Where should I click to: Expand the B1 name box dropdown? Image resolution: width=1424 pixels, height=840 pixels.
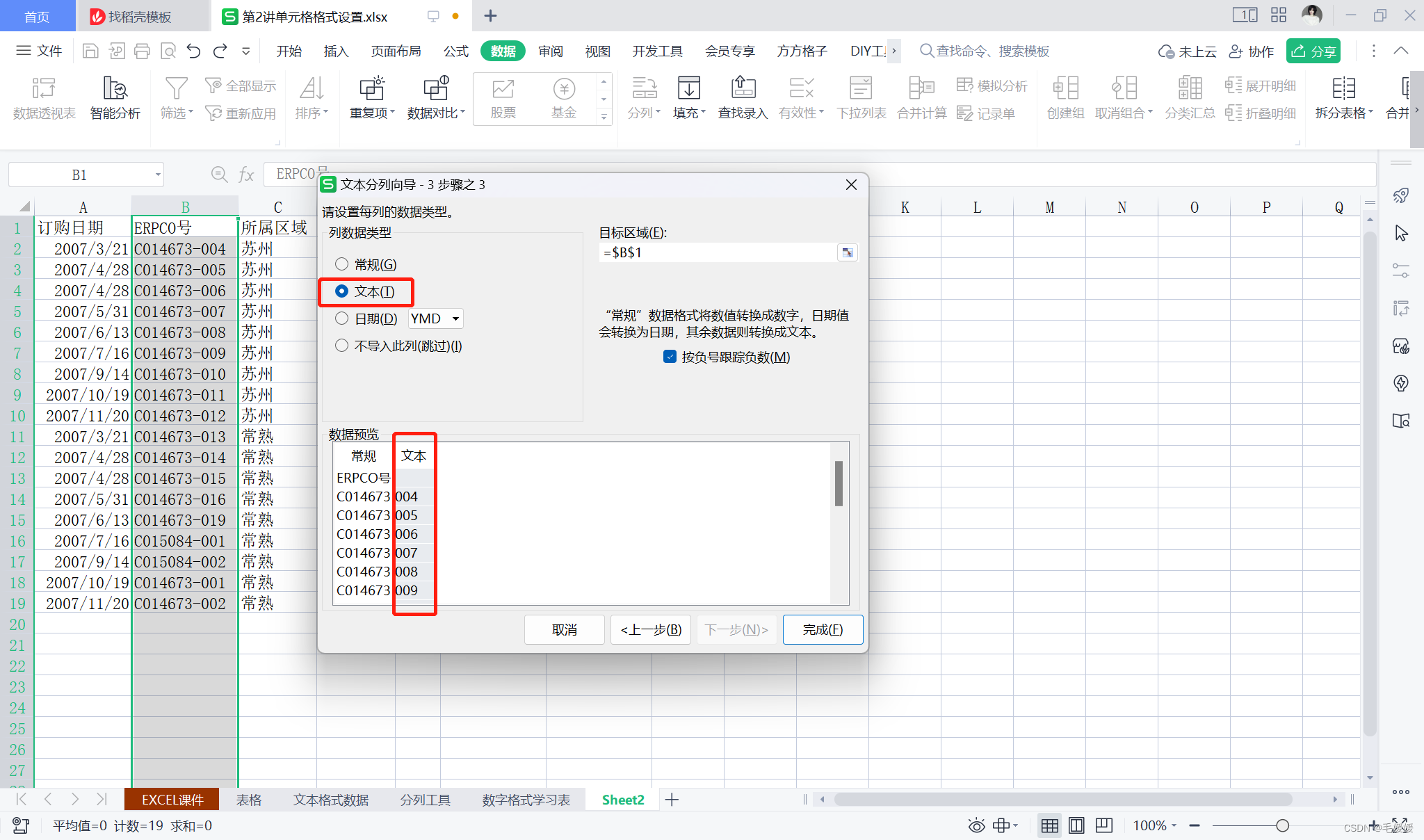click(158, 175)
